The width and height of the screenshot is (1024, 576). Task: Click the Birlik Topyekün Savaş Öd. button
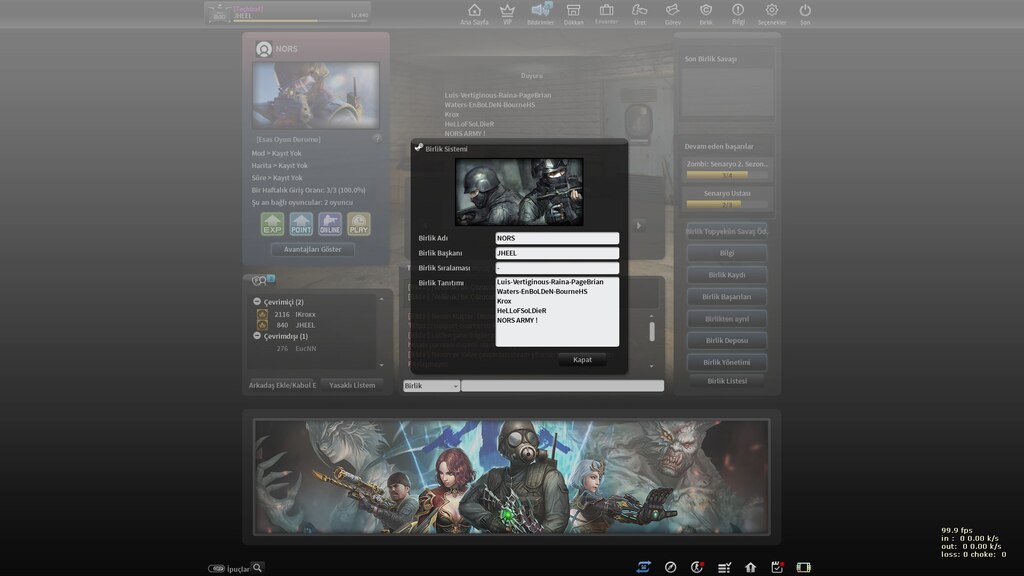point(727,231)
